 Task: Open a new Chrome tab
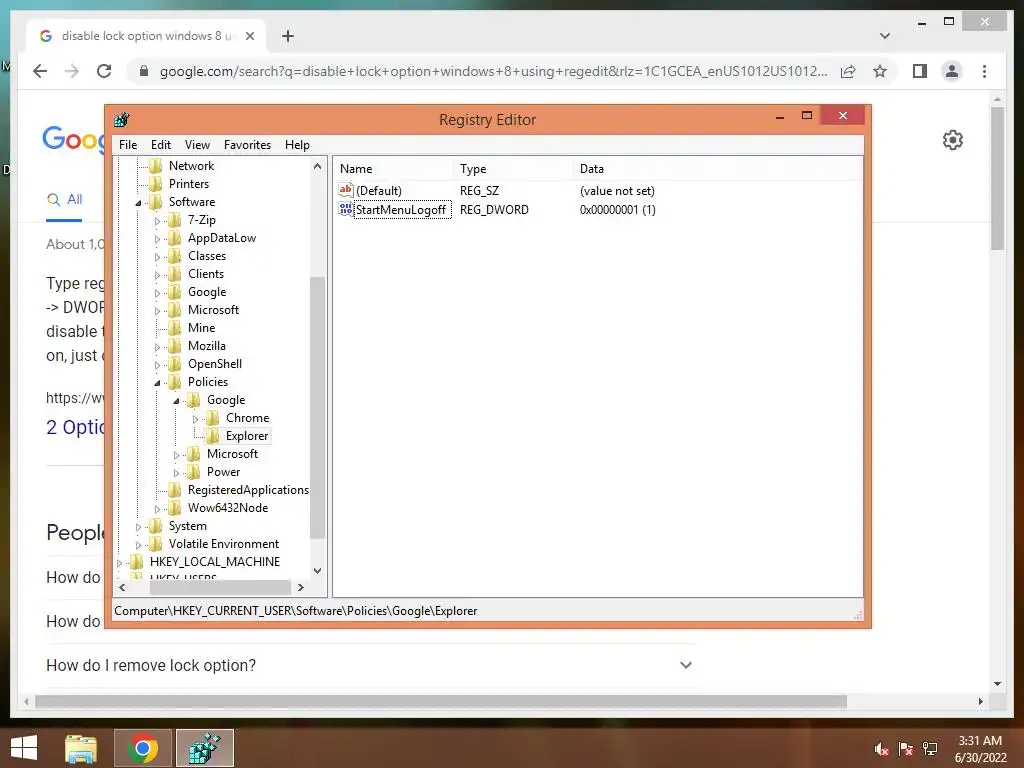[x=288, y=36]
